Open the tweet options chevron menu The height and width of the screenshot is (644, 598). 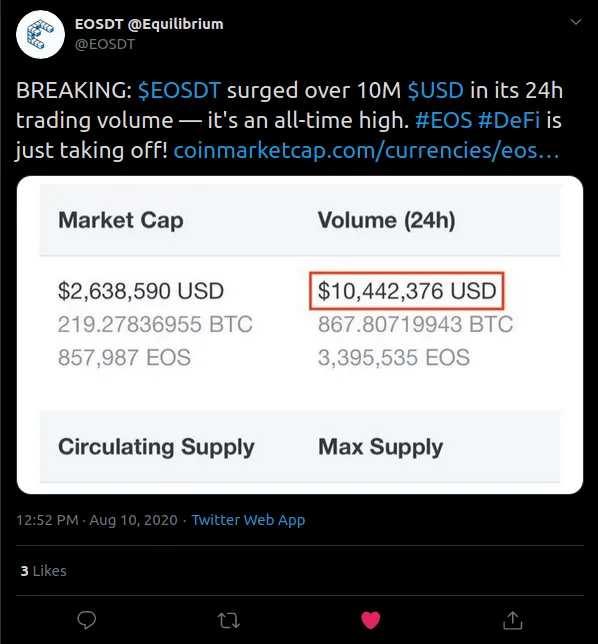pyautogui.click(x=576, y=22)
